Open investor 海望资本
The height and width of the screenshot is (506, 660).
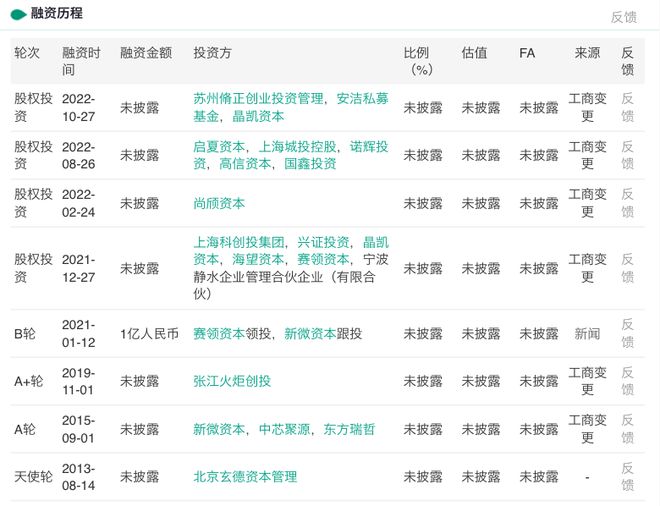coord(258,259)
